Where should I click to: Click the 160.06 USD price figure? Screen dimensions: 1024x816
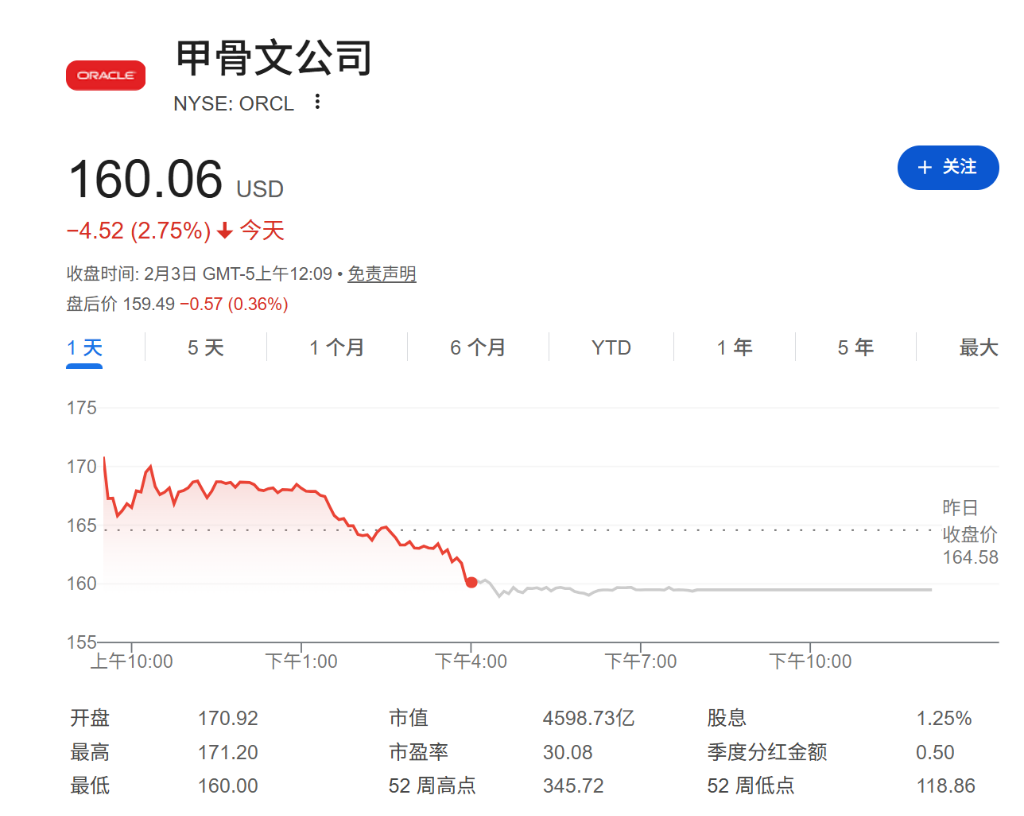click(x=176, y=180)
